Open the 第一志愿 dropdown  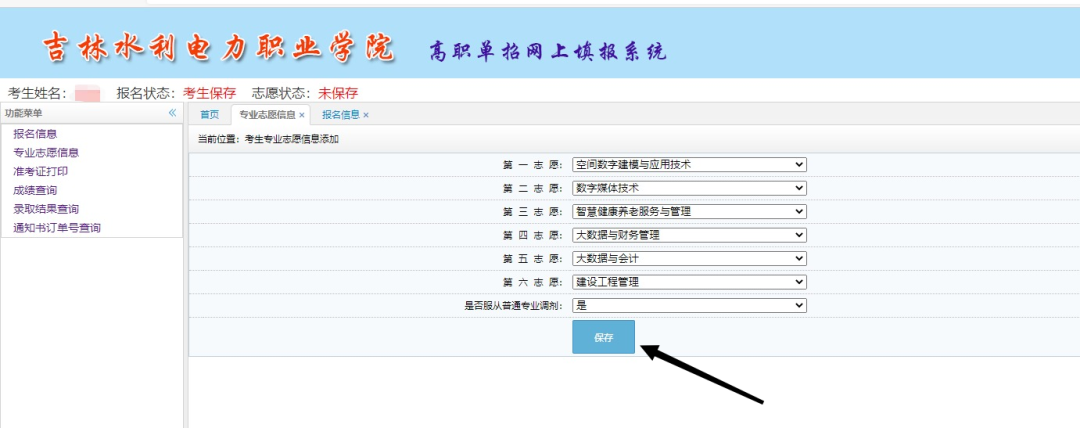pos(689,164)
